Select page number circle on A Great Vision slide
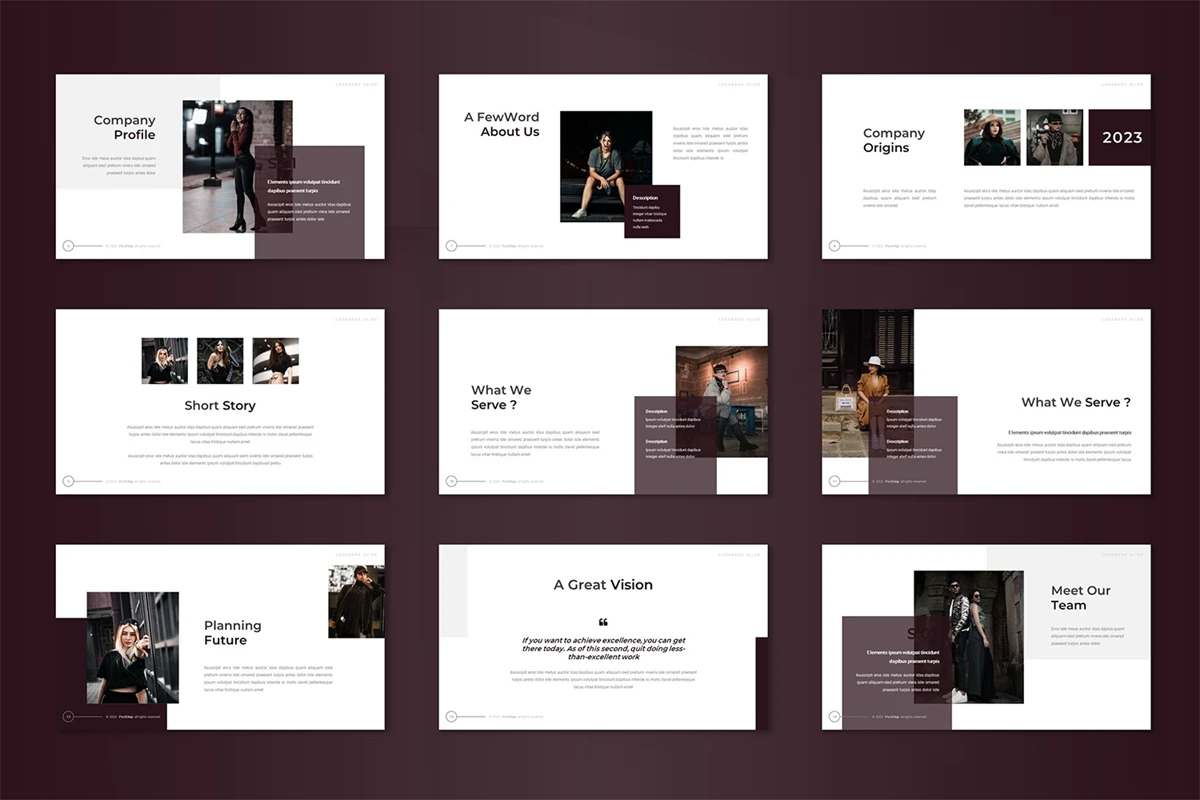The width and height of the screenshot is (1200, 800). point(451,716)
